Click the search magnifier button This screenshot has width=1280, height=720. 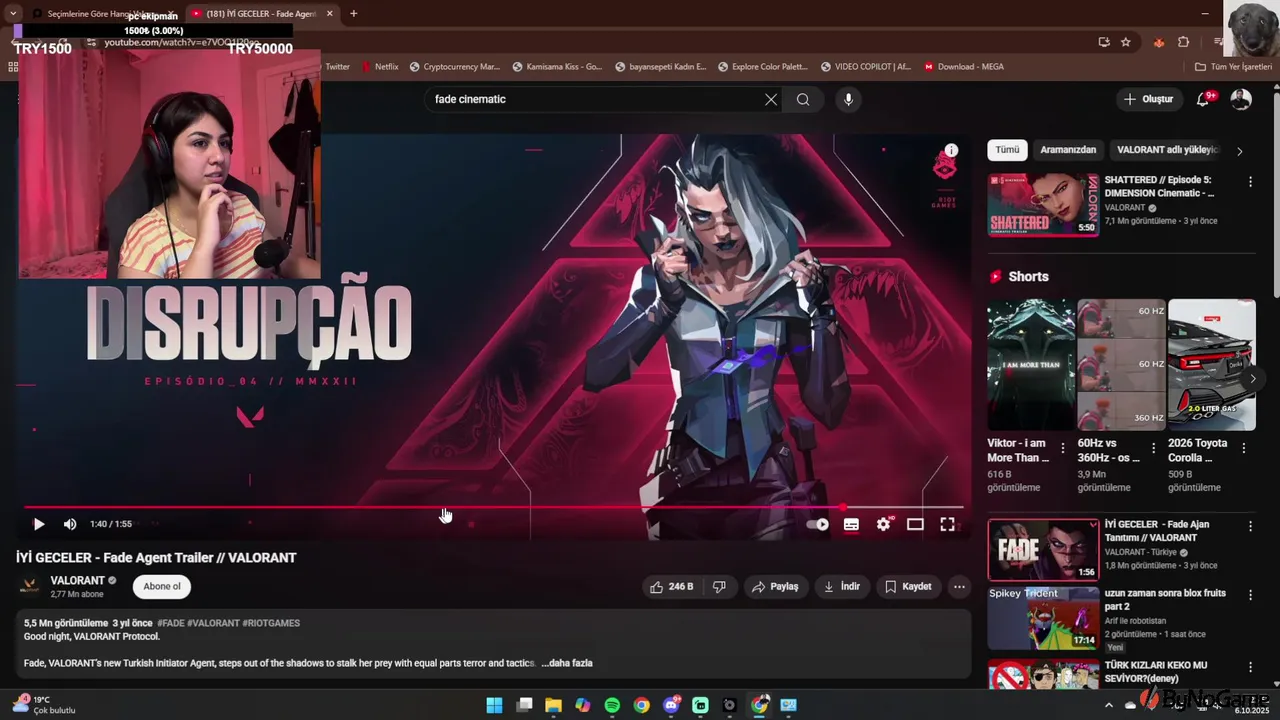pos(803,99)
